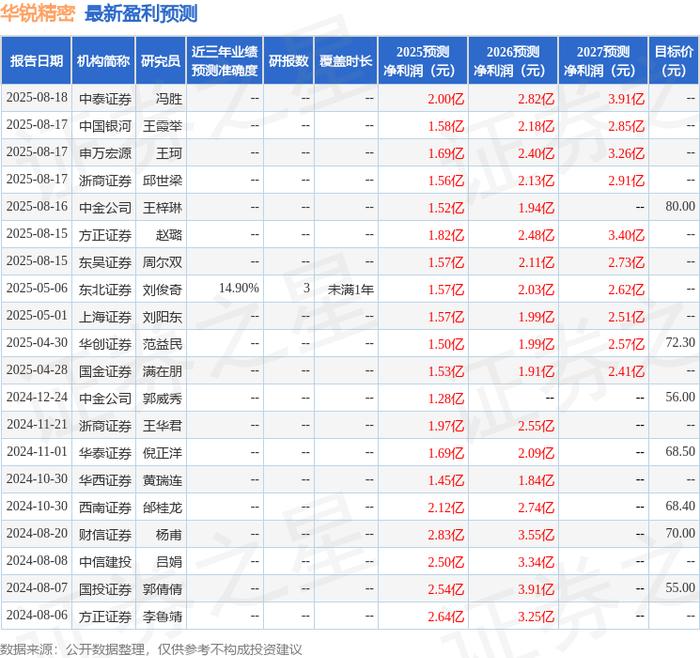Click the 3.40亿 forecast value
Image resolution: width=700 pixels, height=658 pixels.
[626, 235]
